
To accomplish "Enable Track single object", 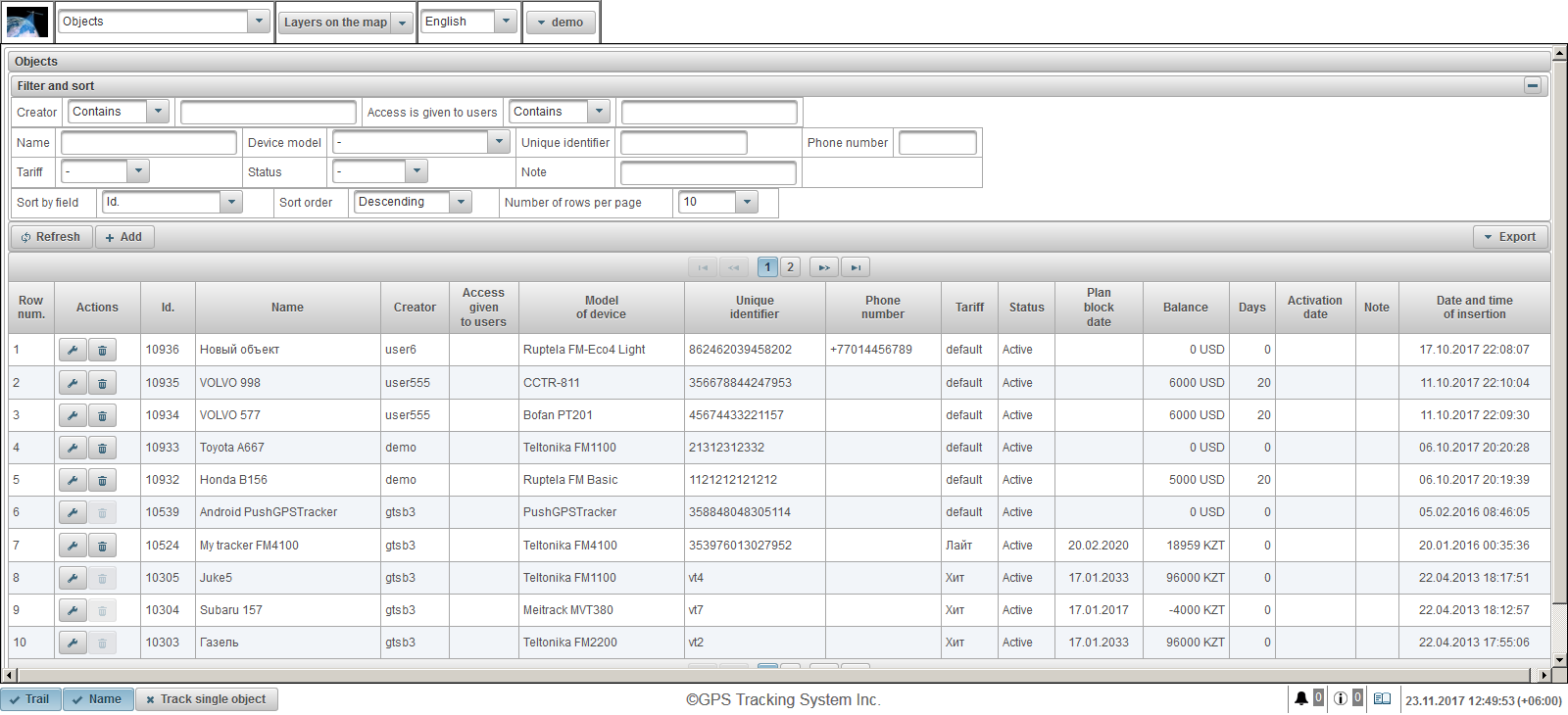I will (x=206, y=699).
